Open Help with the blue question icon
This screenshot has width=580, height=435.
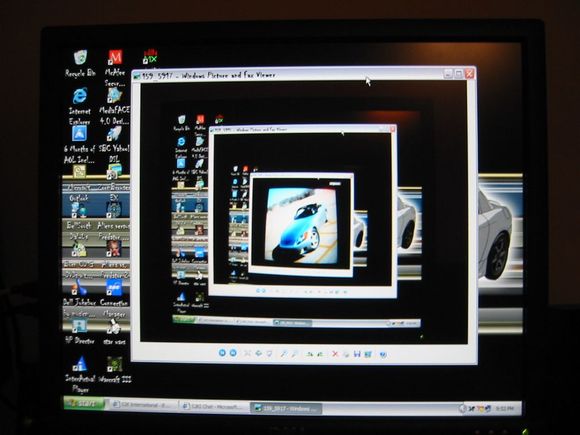click(383, 354)
